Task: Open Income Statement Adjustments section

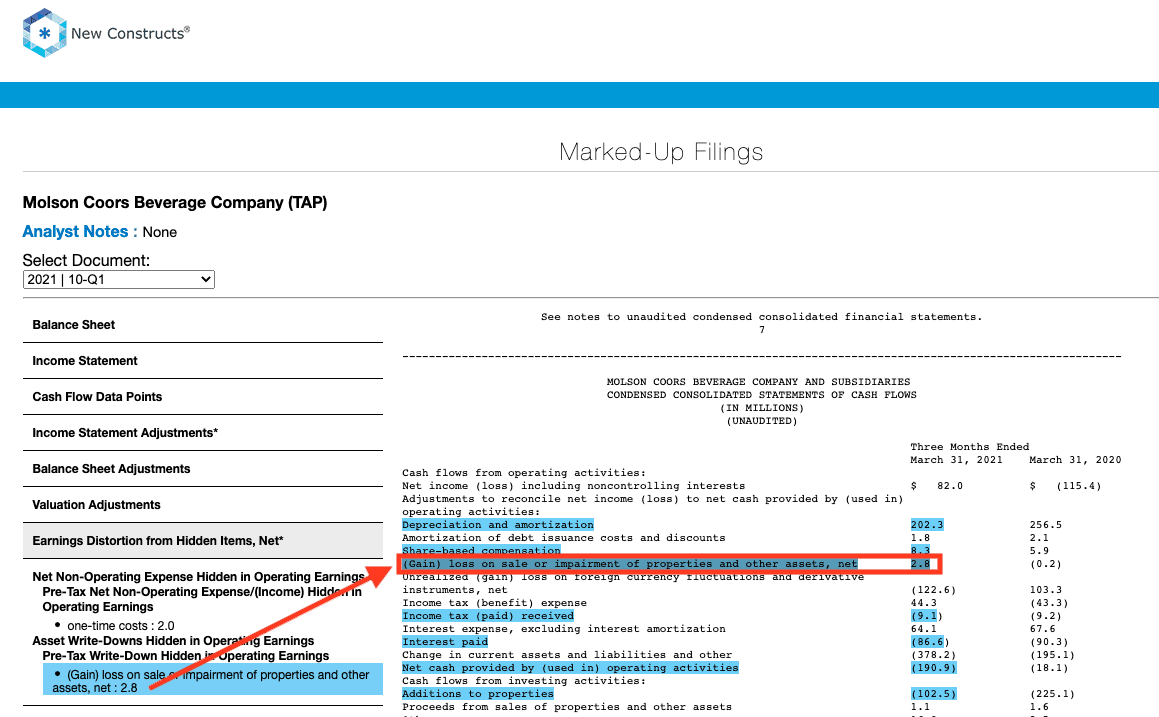Action: pyautogui.click(x=125, y=433)
